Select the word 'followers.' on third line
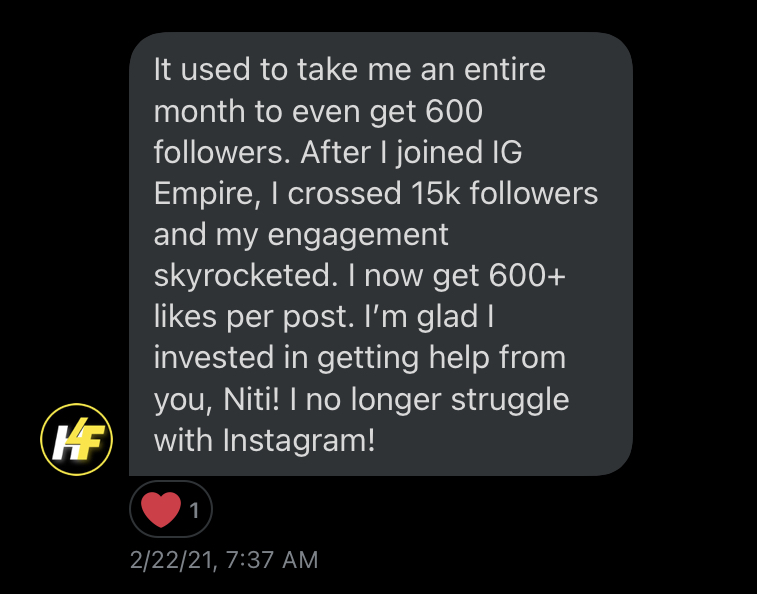Viewport: 757px width, 594px height. [x=222, y=152]
